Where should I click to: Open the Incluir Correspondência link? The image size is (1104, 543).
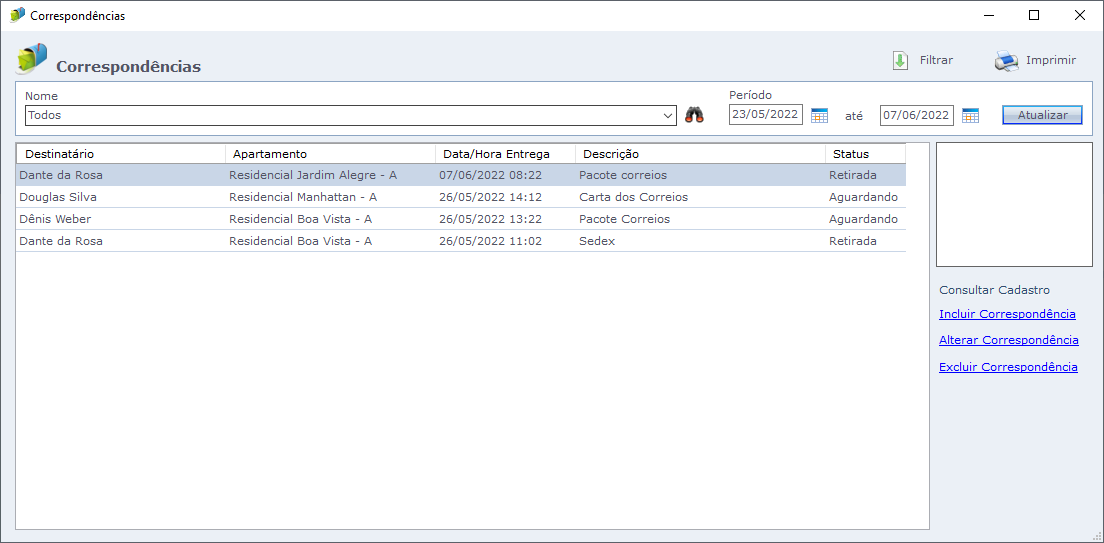point(1007,314)
